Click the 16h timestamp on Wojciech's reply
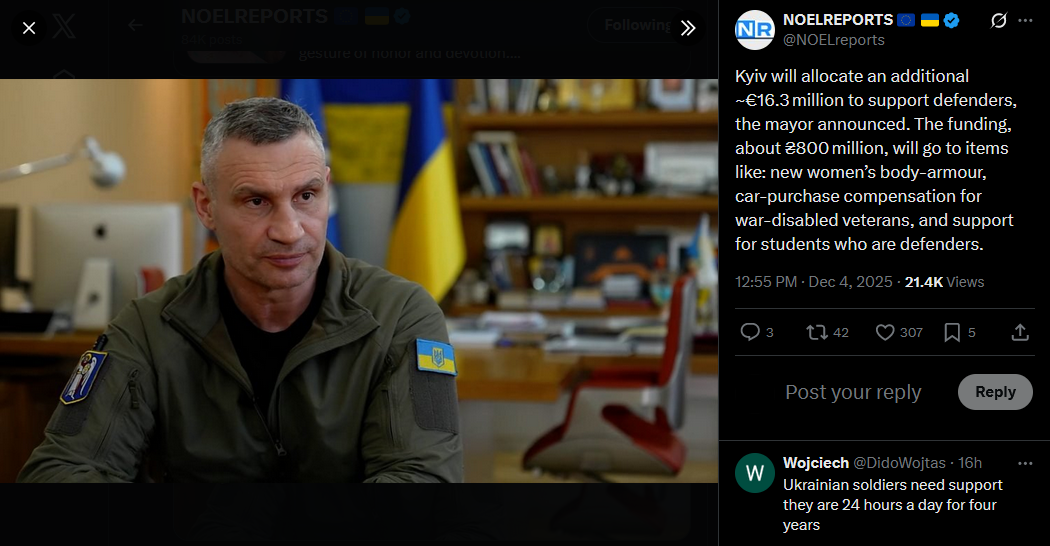Viewport: 1050px width, 546px height. point(970,463)
